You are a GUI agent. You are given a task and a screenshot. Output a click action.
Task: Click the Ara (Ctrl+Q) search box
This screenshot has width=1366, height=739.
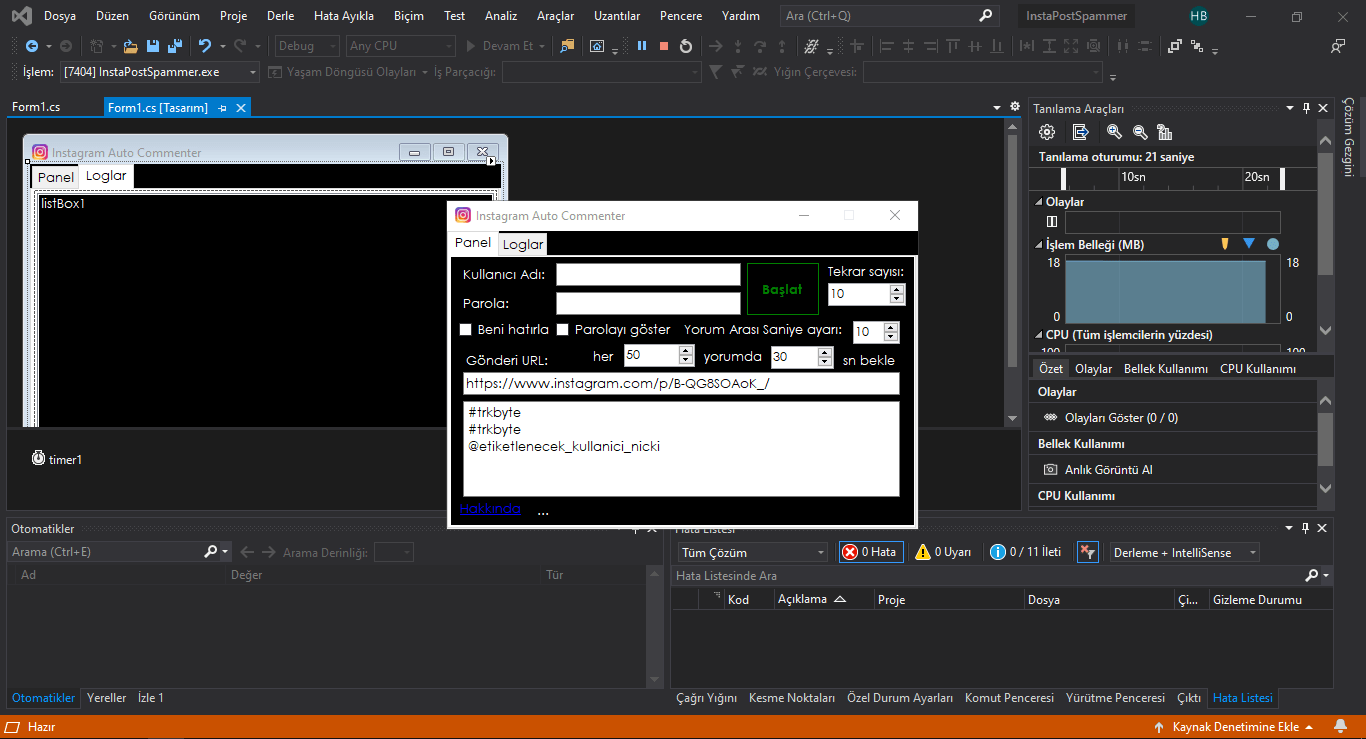889,16
